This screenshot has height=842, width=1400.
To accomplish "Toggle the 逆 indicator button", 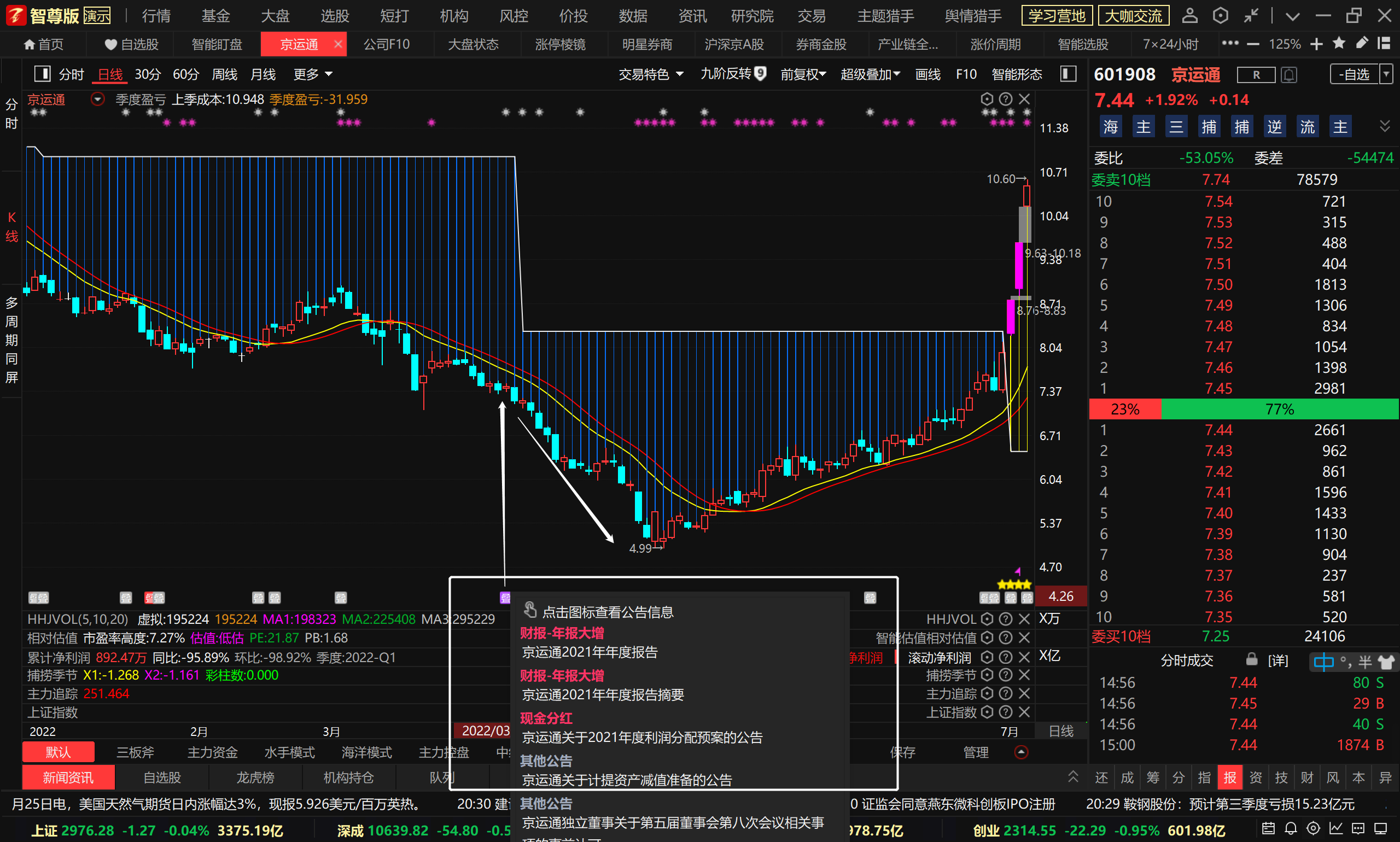I will pyautogui.click(x=1275, y=126).
